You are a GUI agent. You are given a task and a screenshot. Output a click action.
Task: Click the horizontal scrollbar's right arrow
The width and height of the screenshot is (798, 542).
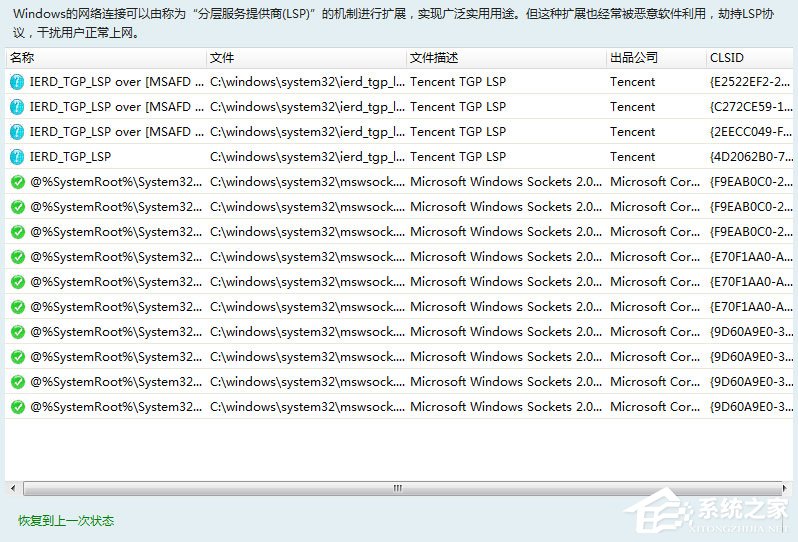point(785,488)
